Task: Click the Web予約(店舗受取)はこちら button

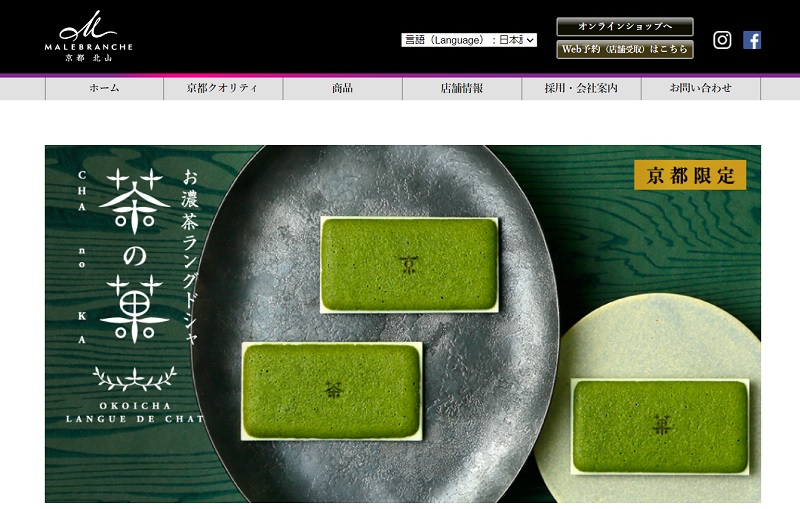Action: coord(625,49)
